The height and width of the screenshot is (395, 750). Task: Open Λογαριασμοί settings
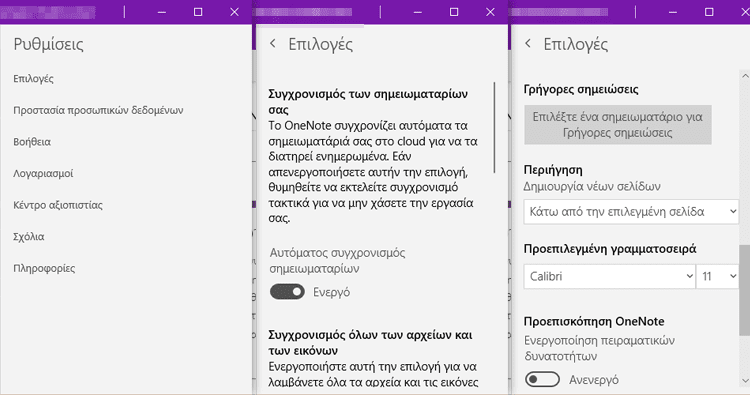point(43,173)
